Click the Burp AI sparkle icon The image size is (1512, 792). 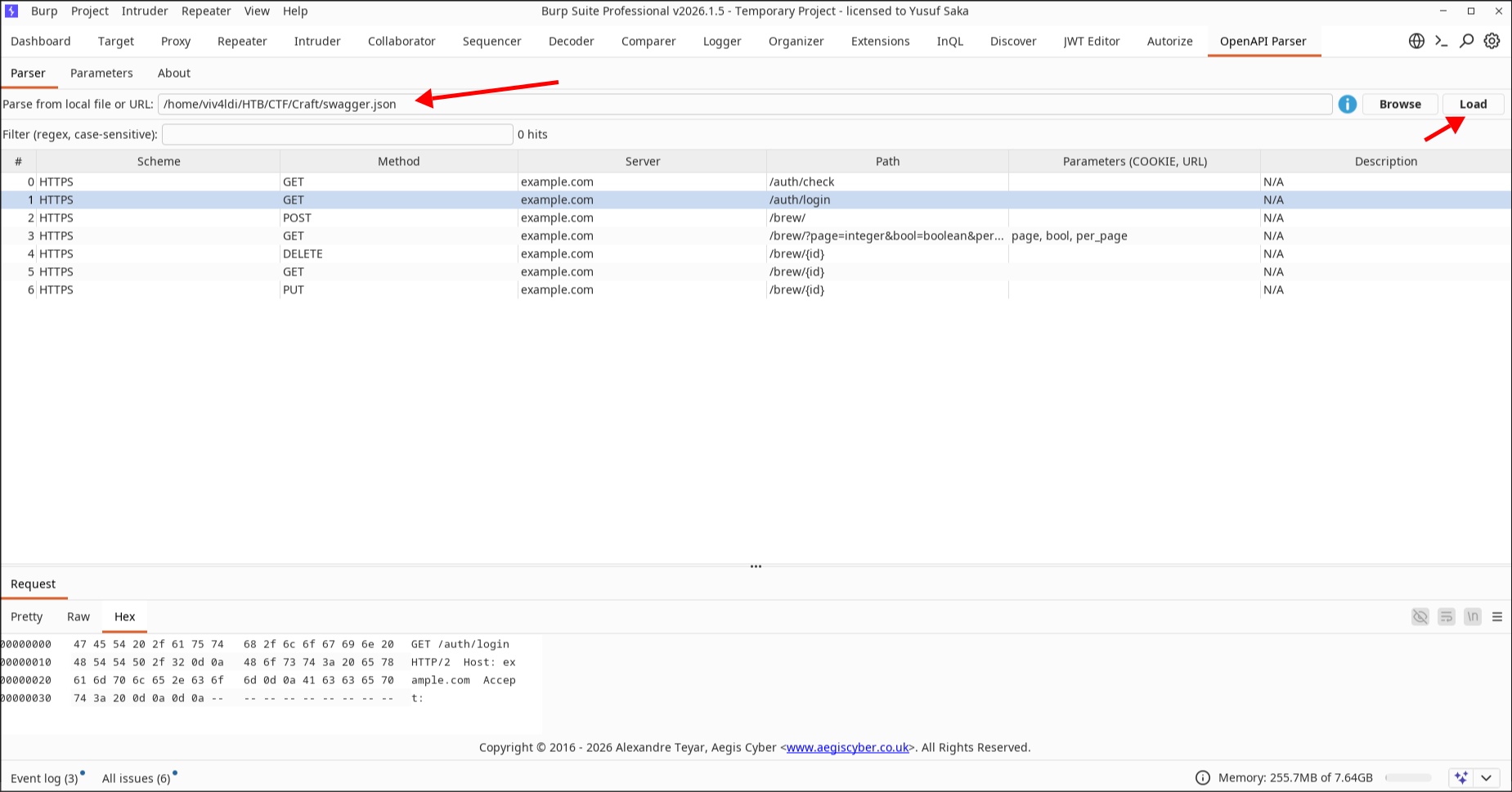pyautogui.click(x=1460, y=777)
